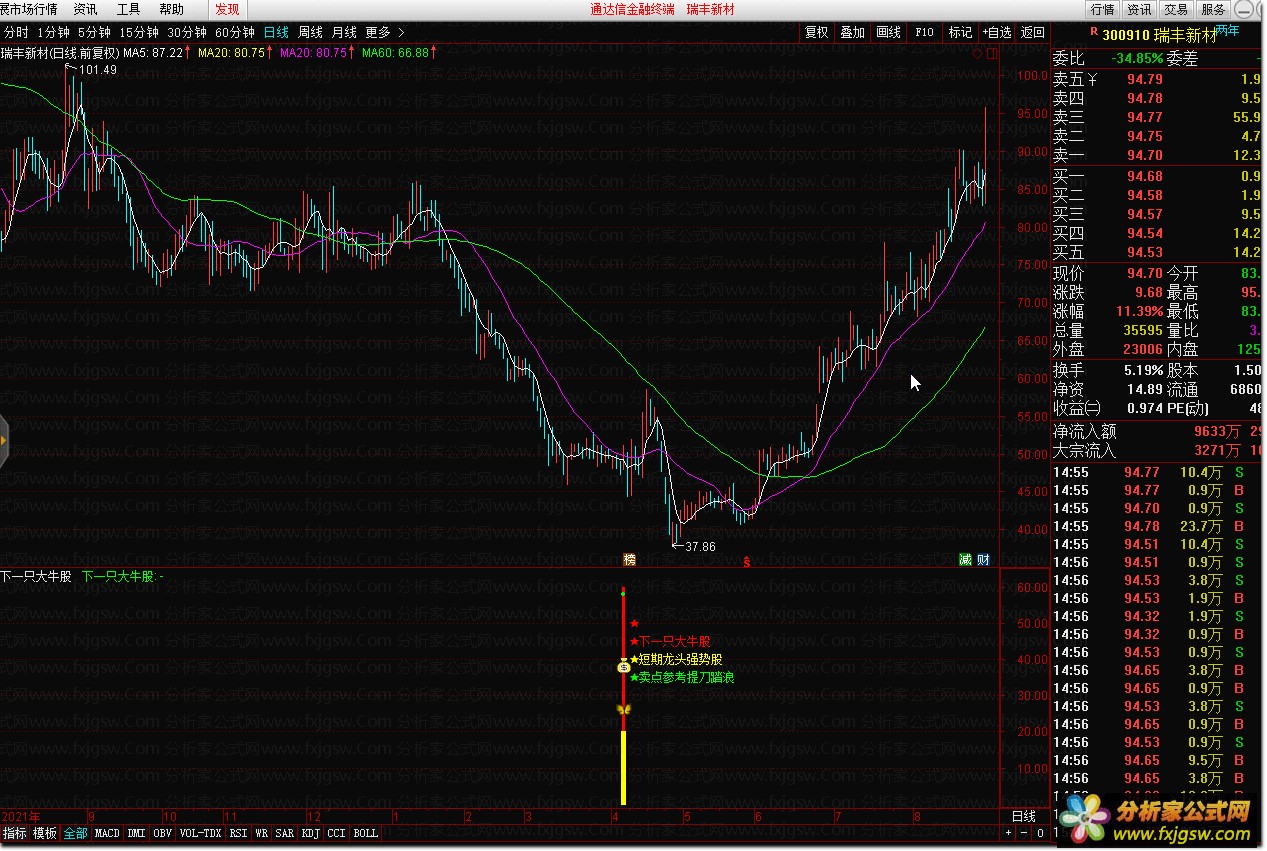Switch indicator to MACD
Image resolution: width=1267 pixels, height=851 pixels.
[107, 833]
